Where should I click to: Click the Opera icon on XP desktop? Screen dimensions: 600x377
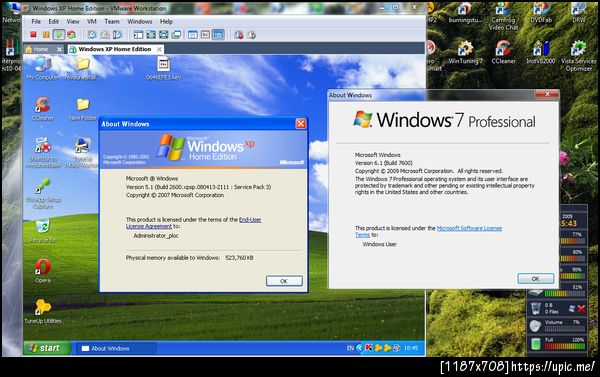coord(42,271)
